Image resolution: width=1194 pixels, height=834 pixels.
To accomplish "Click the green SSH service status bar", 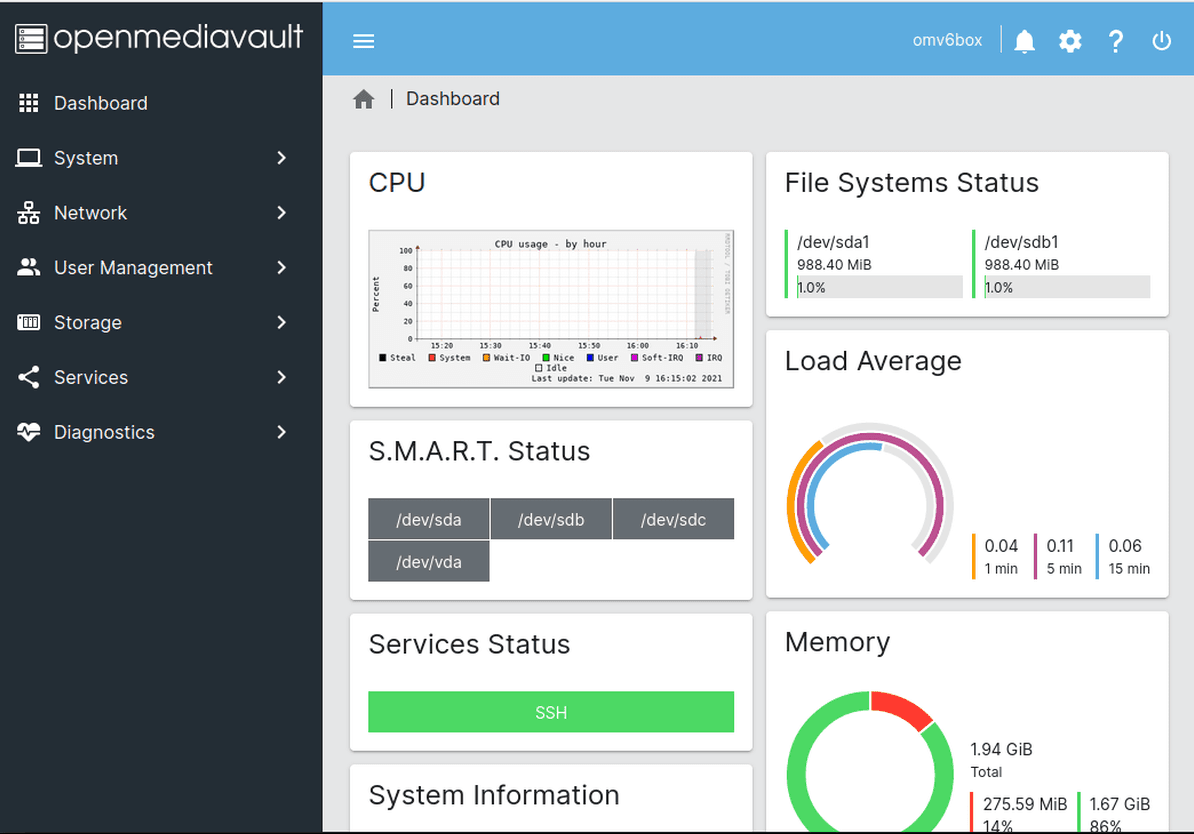I will pos(551,712).
